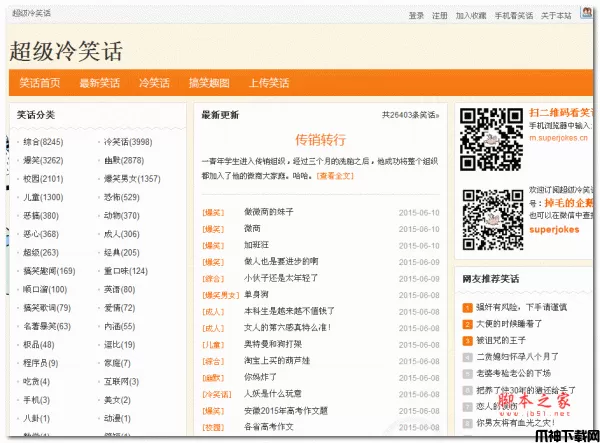The width and height of the screenshot is (600, 443).
Task: Select the 冷笑话(3998) category
Action: 128,142
